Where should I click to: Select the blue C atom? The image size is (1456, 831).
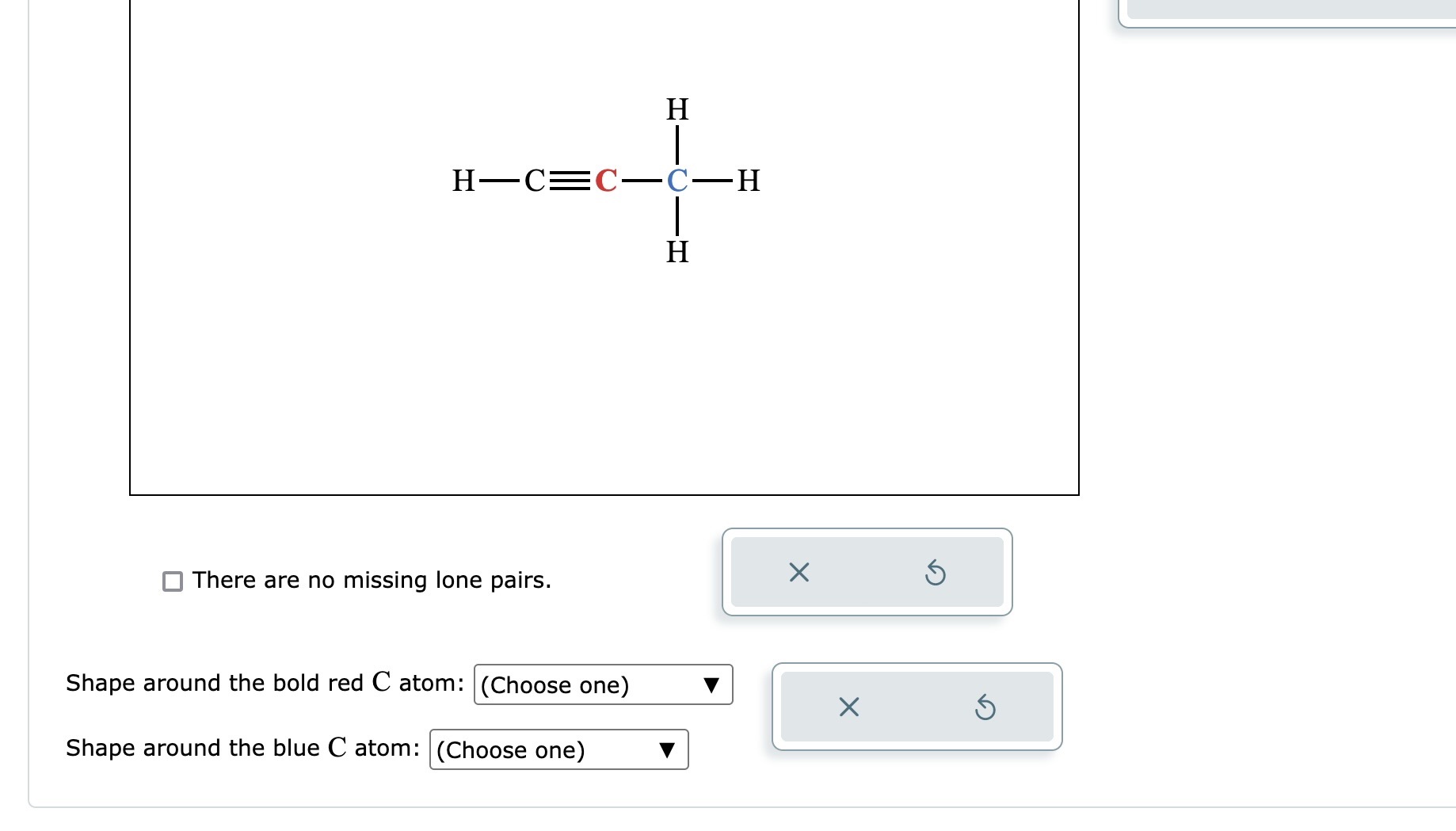[677, 181]
